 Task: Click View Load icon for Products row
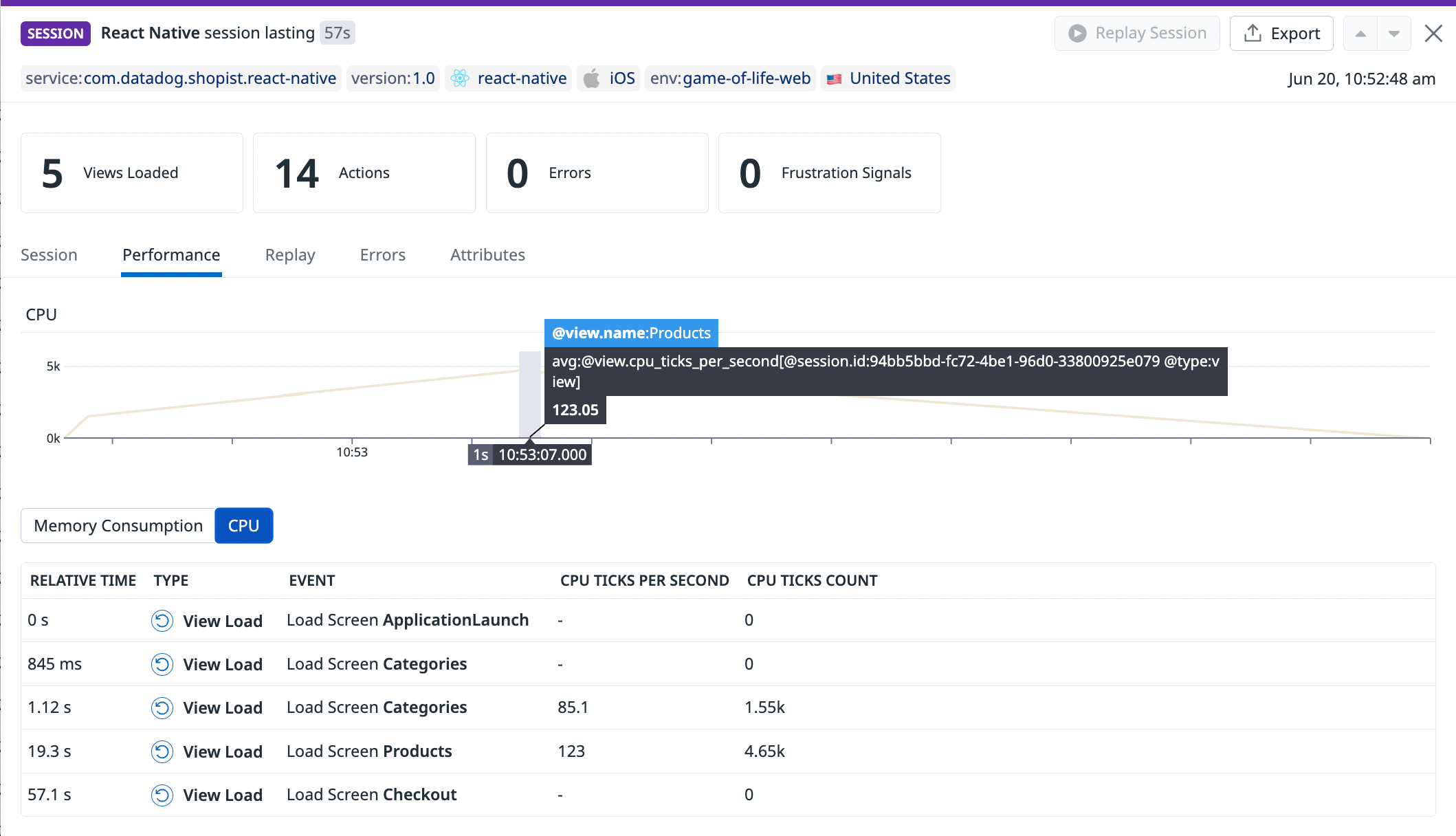162,751
